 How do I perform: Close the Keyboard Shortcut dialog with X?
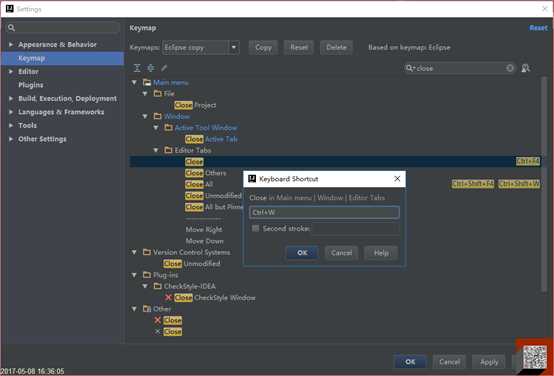[x=397, y=178]
